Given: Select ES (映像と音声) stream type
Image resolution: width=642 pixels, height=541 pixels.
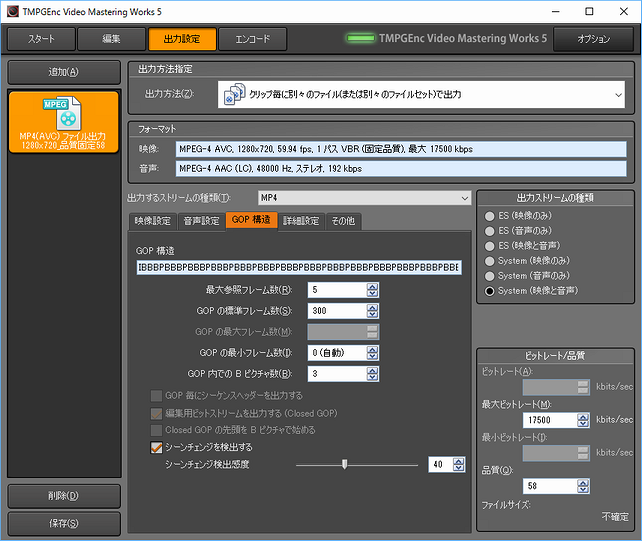Looking at the screenshot, I should click(489, 246).
